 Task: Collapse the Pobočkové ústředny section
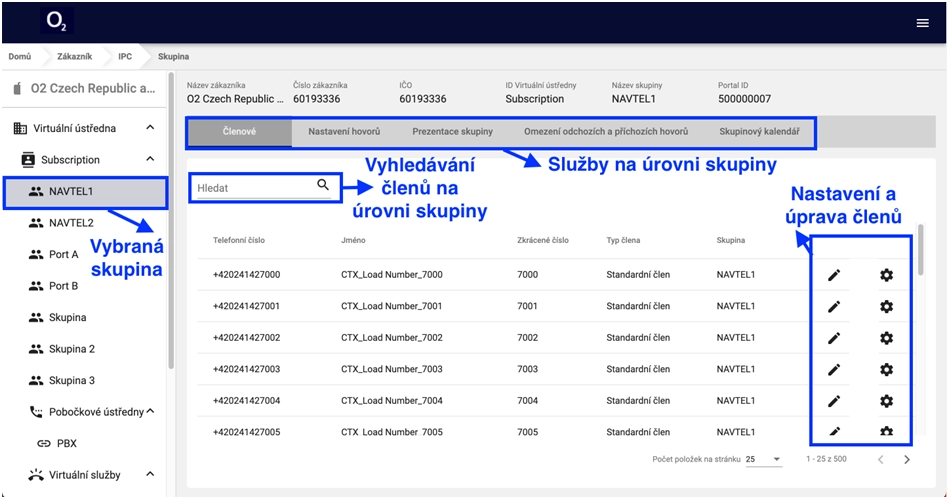tap(150, 411)
